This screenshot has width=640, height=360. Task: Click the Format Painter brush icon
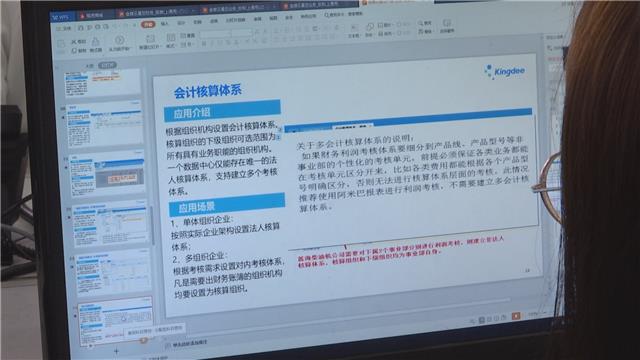tap(96, 42)
